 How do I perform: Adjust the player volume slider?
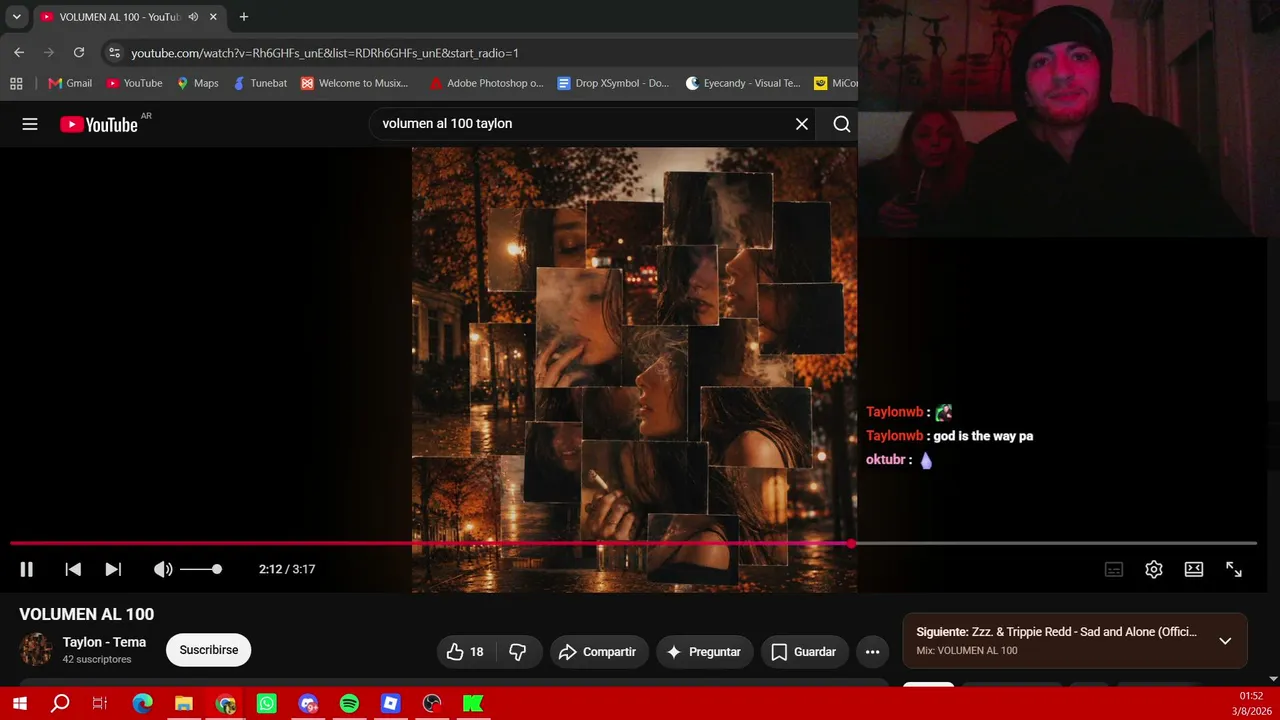tap(200, 569)
